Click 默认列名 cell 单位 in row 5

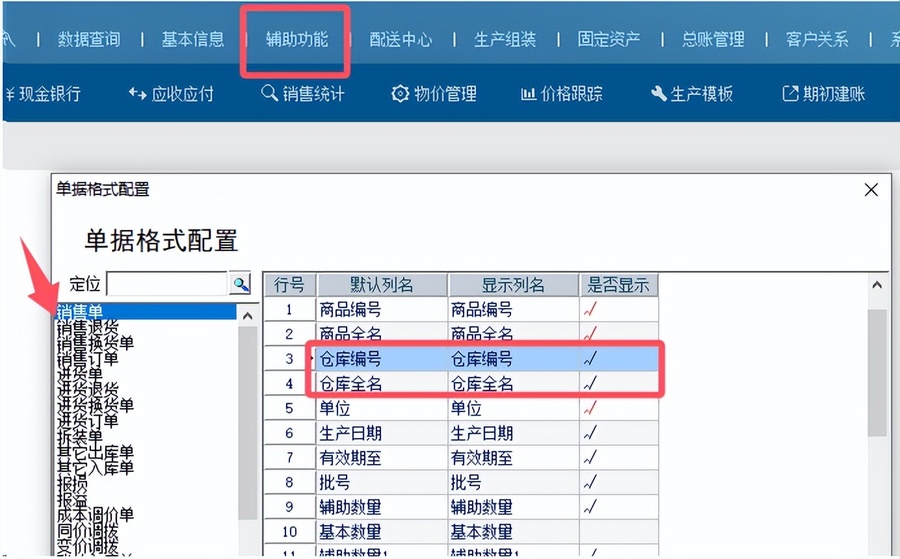382,408
